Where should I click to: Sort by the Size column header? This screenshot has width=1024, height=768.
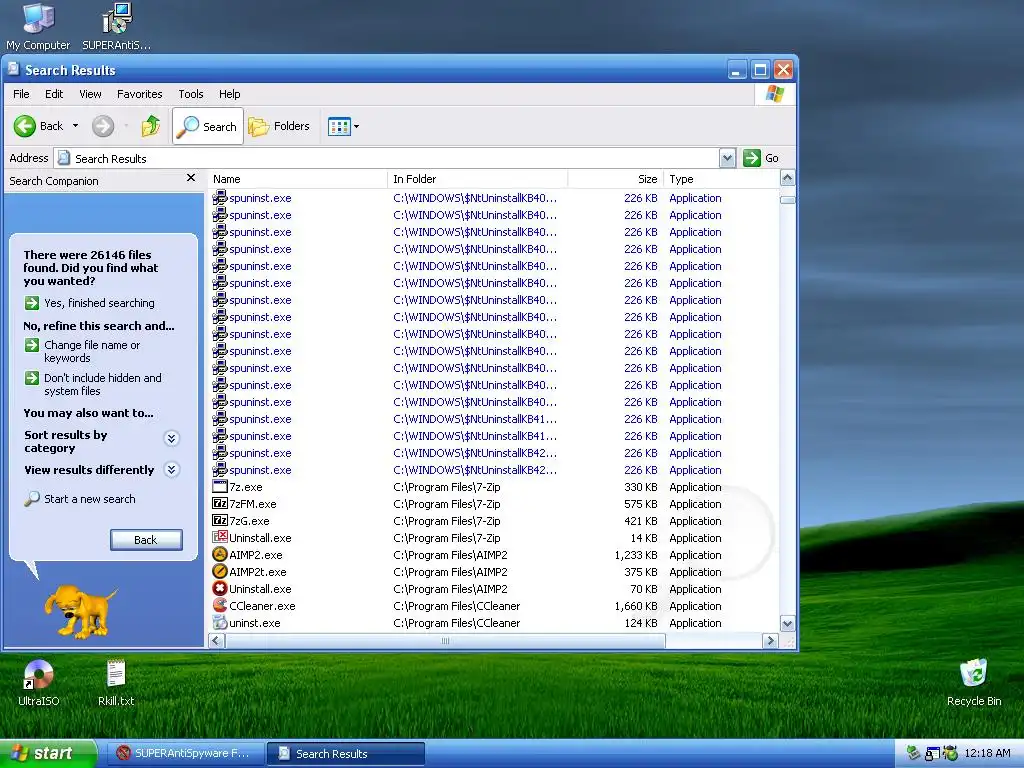coord(615,179)
